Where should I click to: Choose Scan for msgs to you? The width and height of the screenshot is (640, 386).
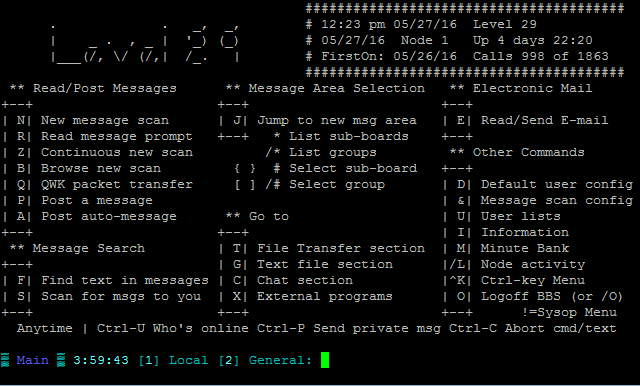121,296
